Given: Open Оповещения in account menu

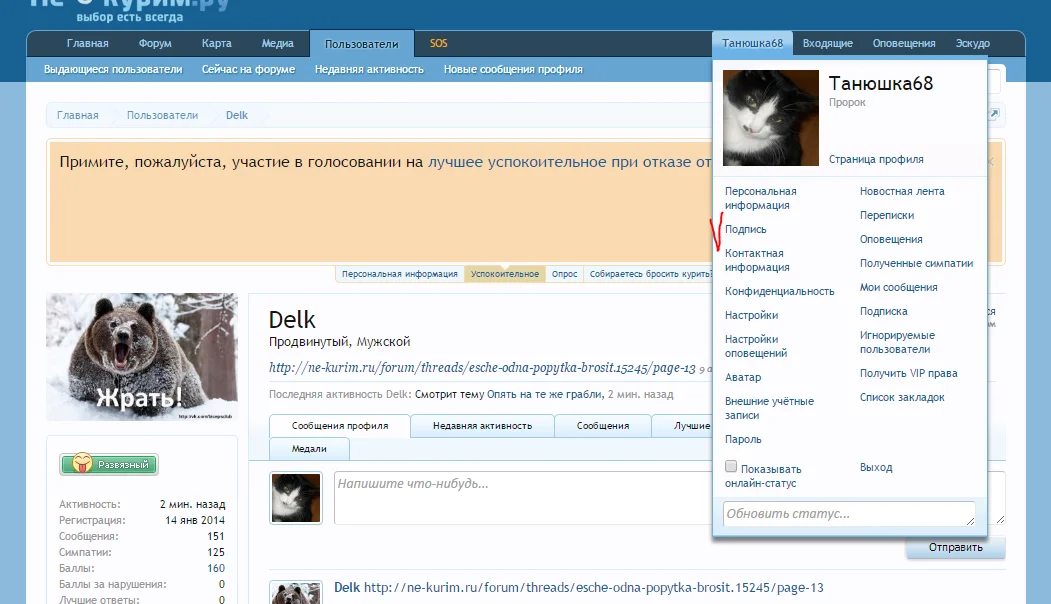Looking at the screenshot, I should (891, 239).
